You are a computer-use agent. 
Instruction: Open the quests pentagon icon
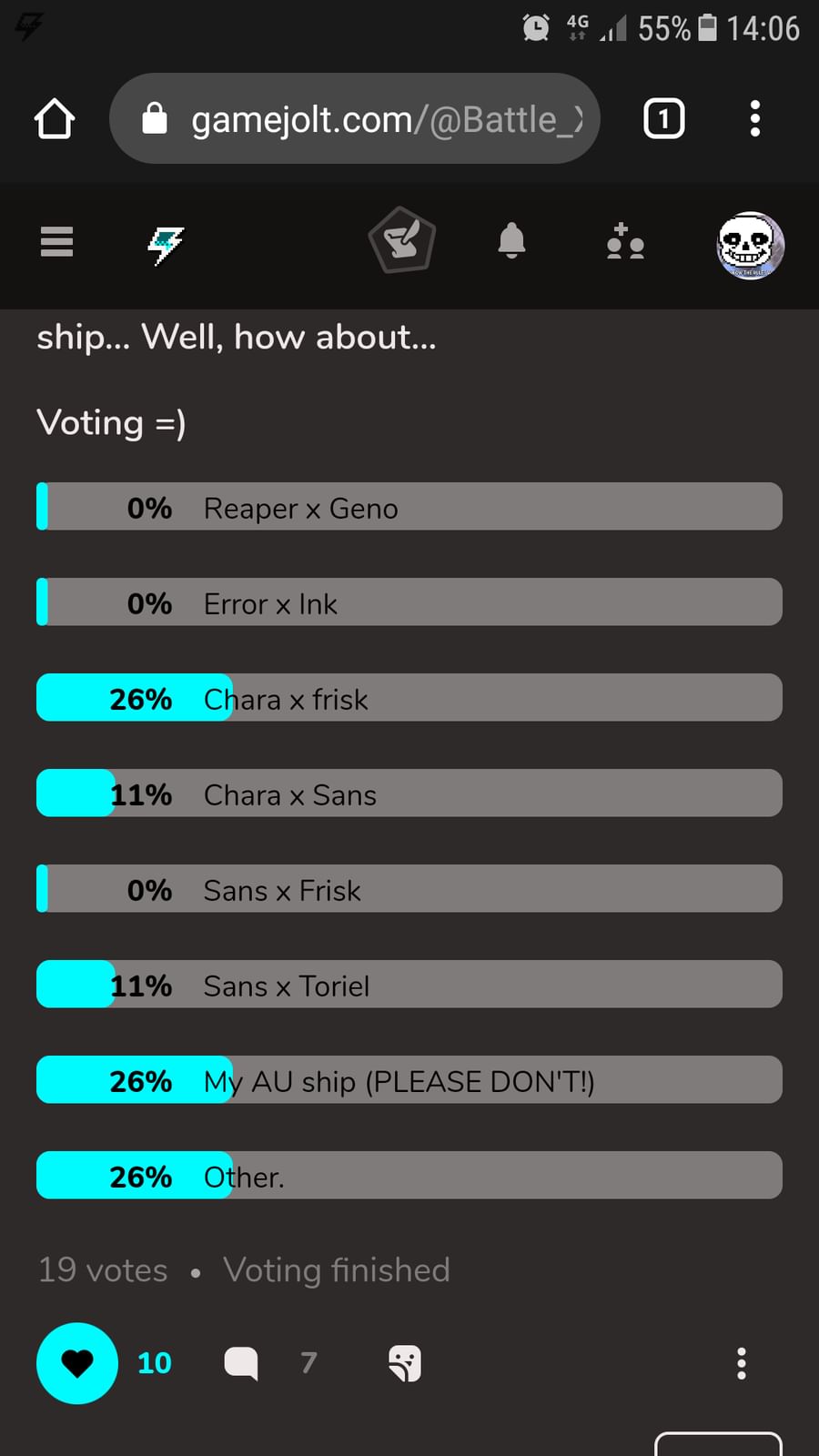tap(402, 241)
